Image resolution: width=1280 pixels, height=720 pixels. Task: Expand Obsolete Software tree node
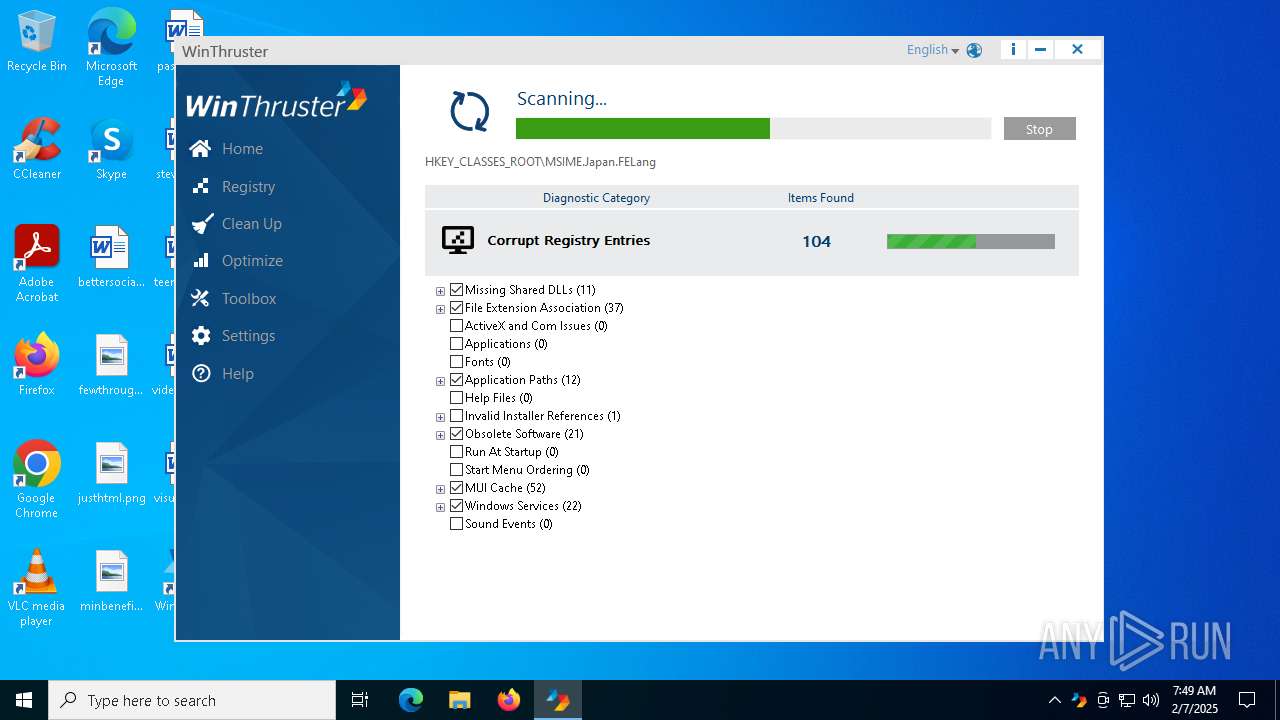tap(440, 435)
